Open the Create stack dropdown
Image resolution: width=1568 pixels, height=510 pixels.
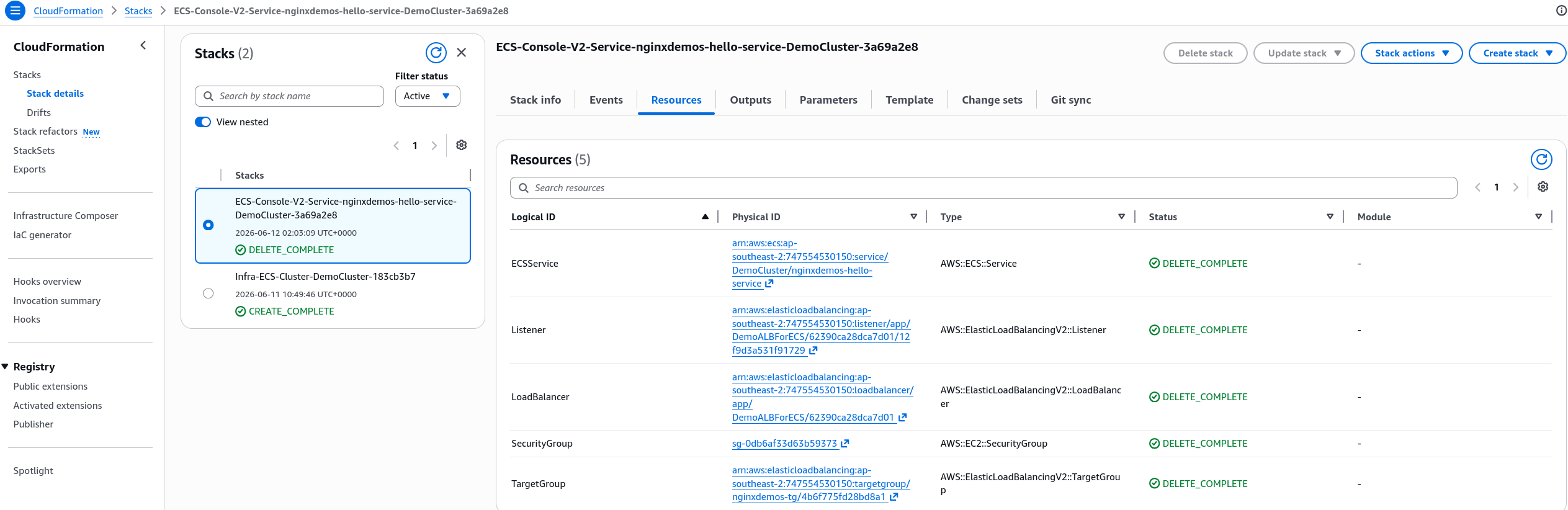point(1518,53)
